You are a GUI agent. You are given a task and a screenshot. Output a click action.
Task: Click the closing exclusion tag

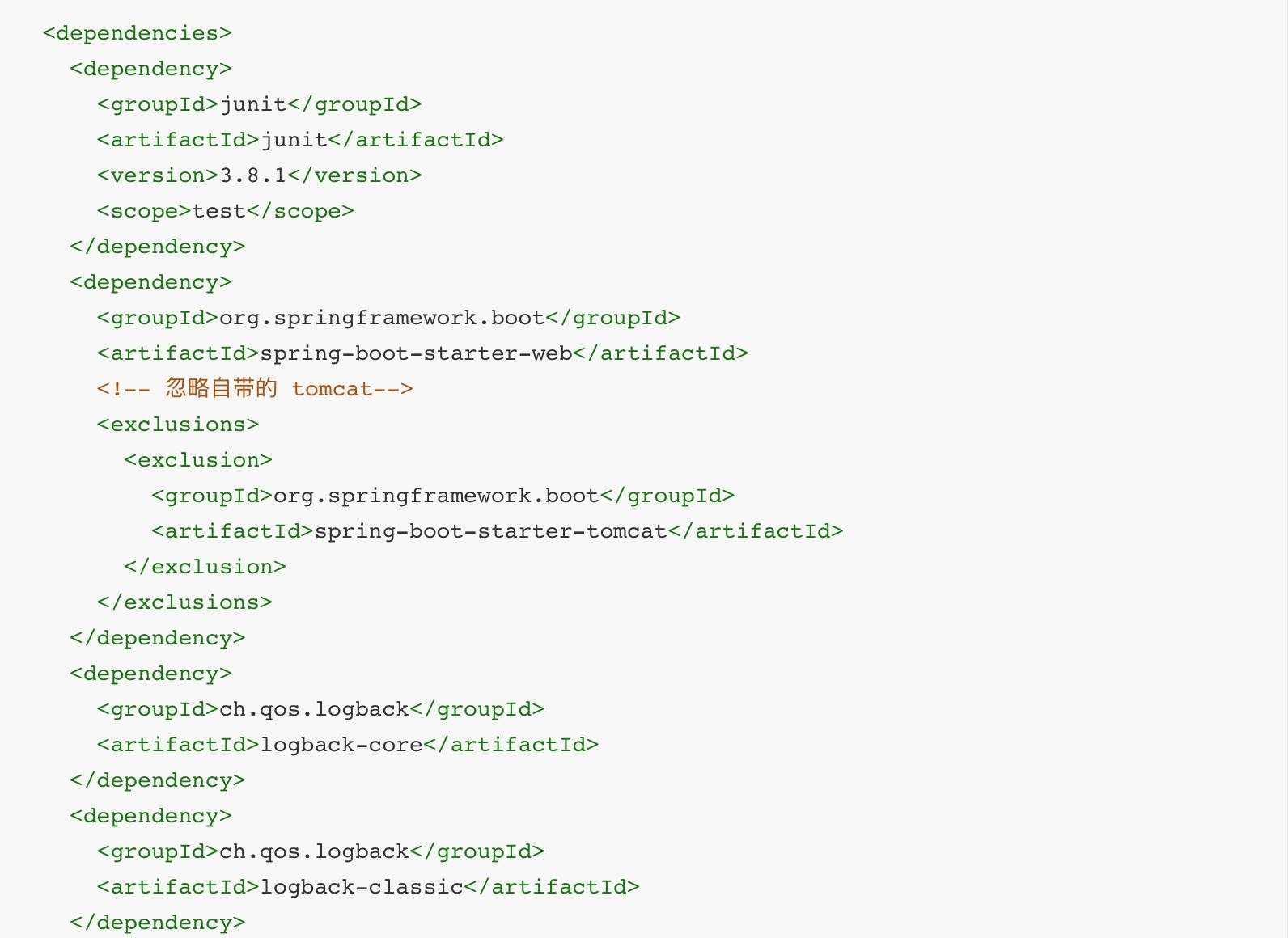pyautogui.click(x=205, y=567)
